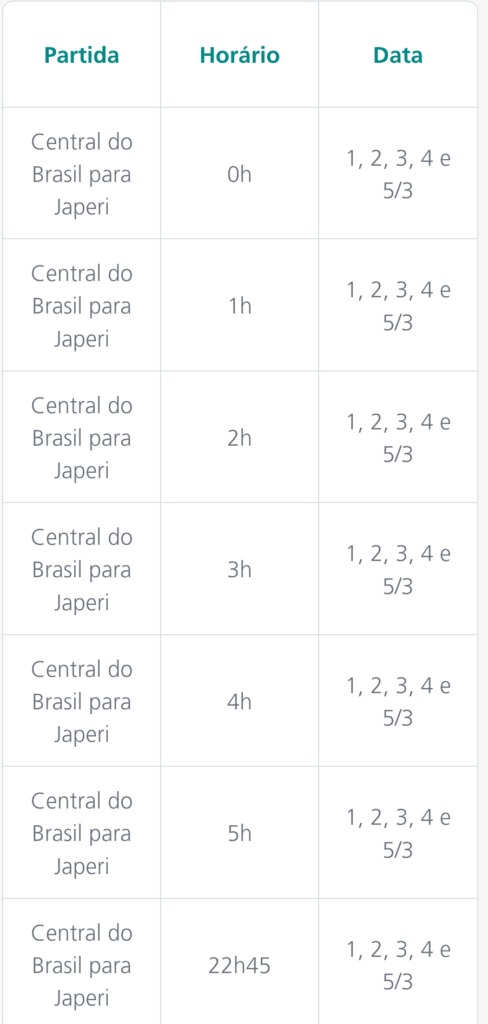Click the date cell in the 2h row
The image size is (488, 1024).
pyautogui.click(x=398, y=437)
